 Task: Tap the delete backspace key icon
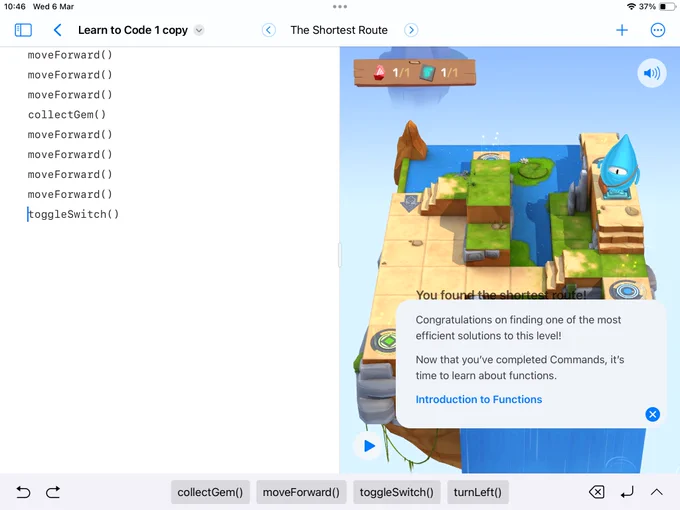coord(597,492)
